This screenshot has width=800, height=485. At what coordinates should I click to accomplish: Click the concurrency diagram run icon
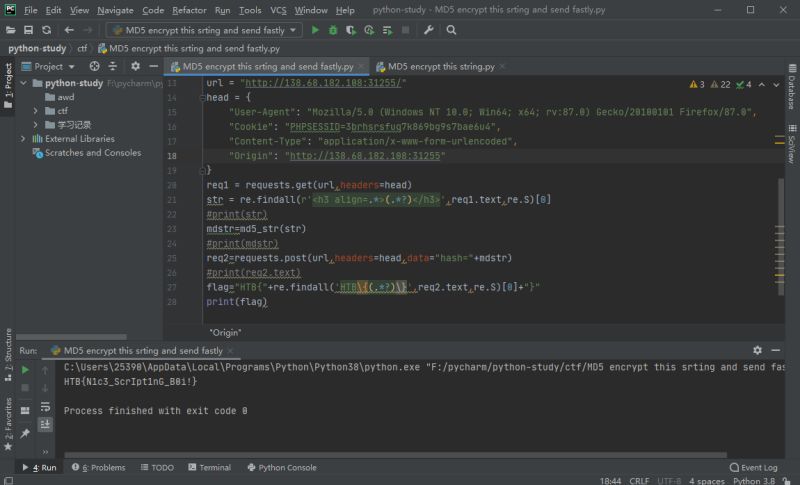(x=387, y=30)
